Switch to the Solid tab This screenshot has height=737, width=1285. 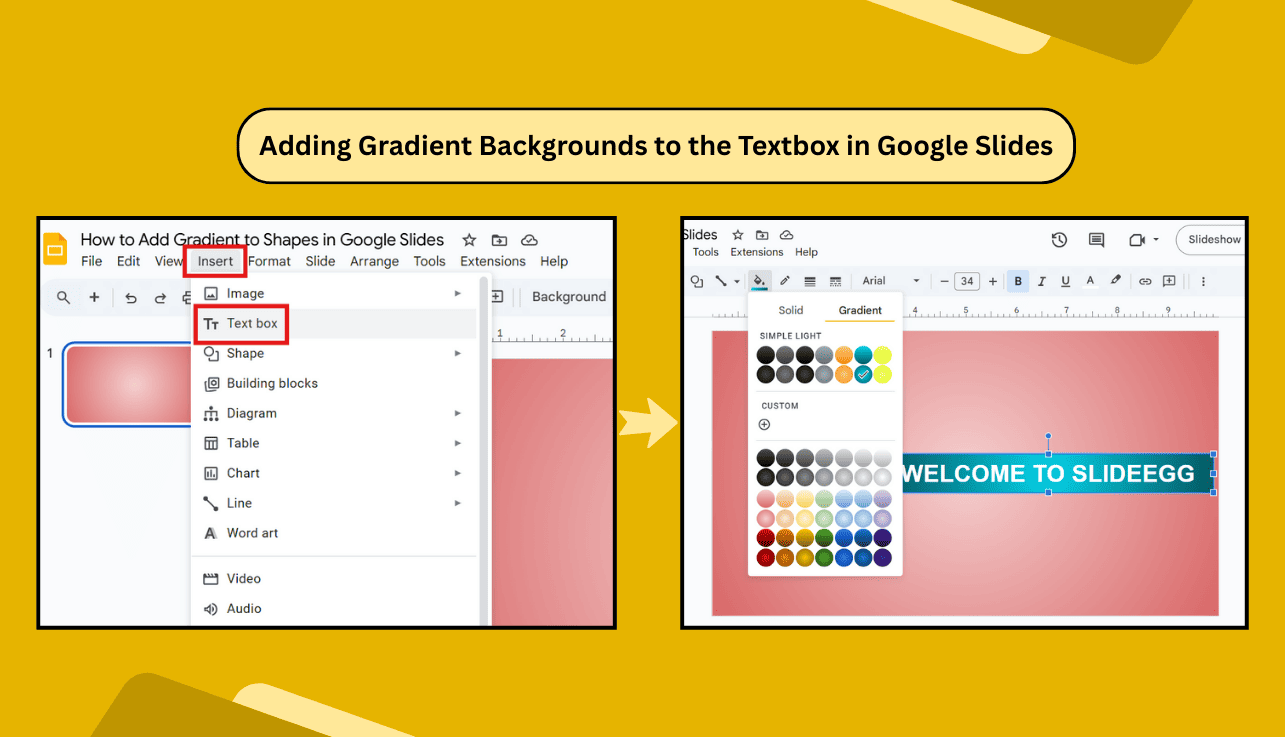tap(790, 310)
